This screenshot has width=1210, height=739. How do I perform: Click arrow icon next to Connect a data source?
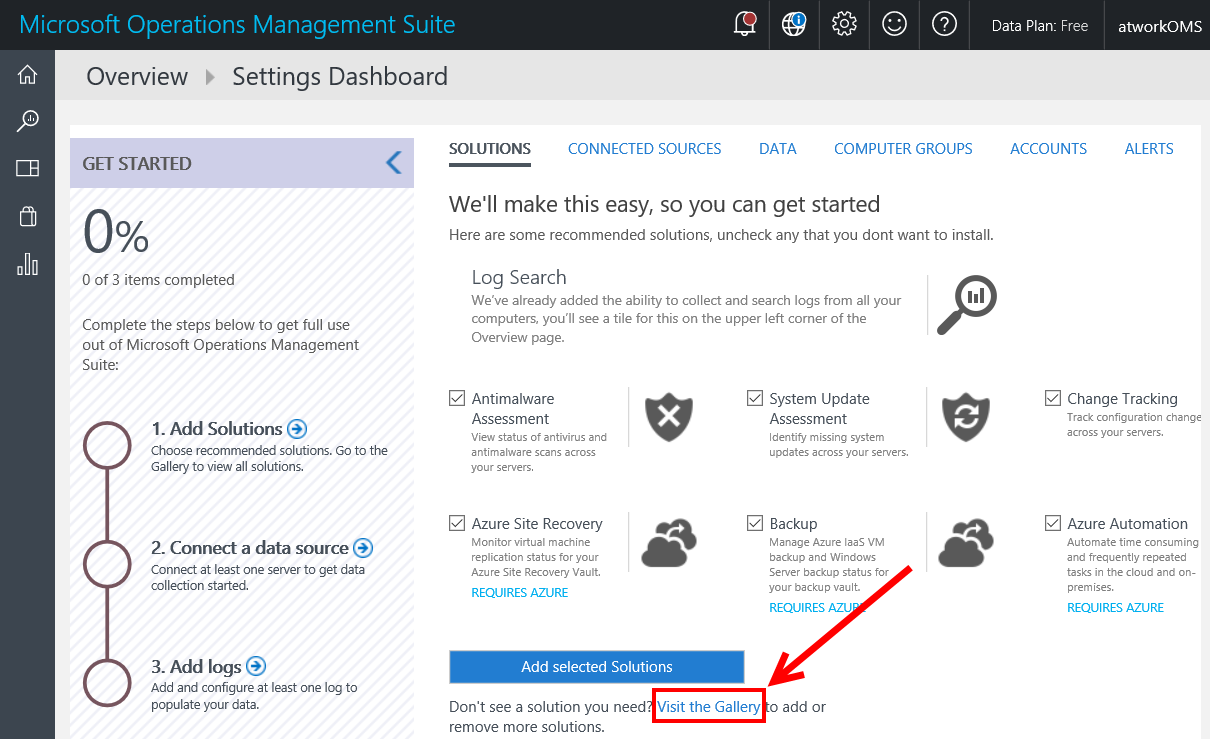(x=363, y=548)
